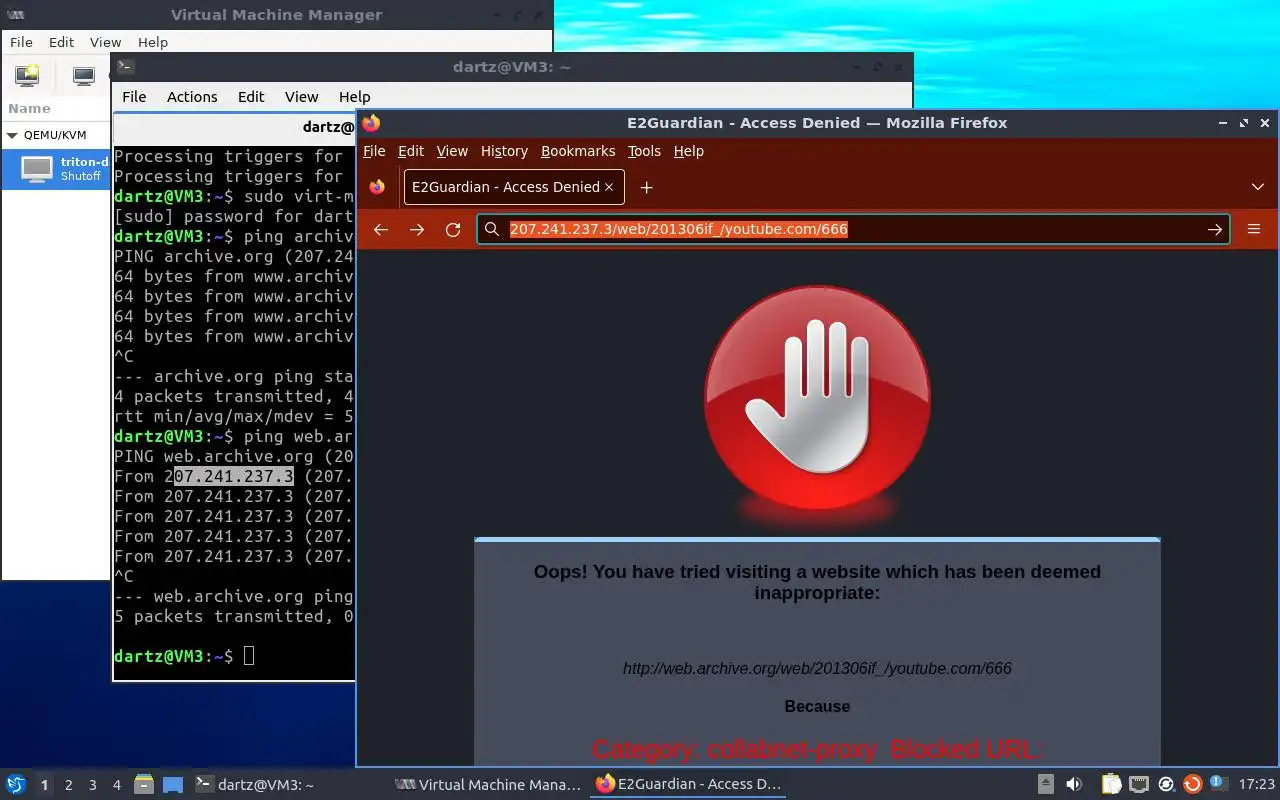Screen dimensions: 1280x800
Task: Open File menu in Virtual Machine Manager
Action: (21, 42)
